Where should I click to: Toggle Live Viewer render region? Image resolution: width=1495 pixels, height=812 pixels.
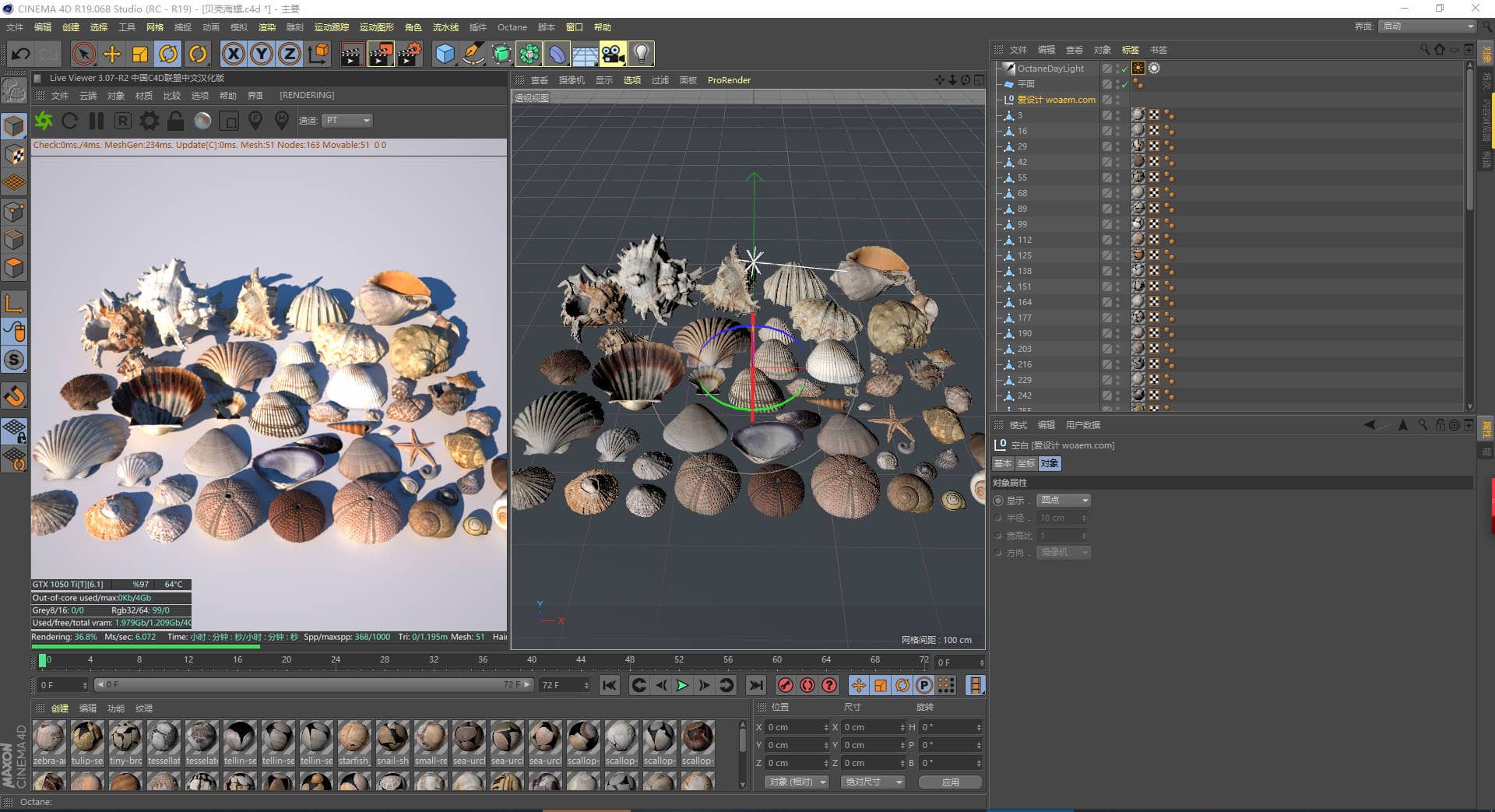click(x=229, y=121)
